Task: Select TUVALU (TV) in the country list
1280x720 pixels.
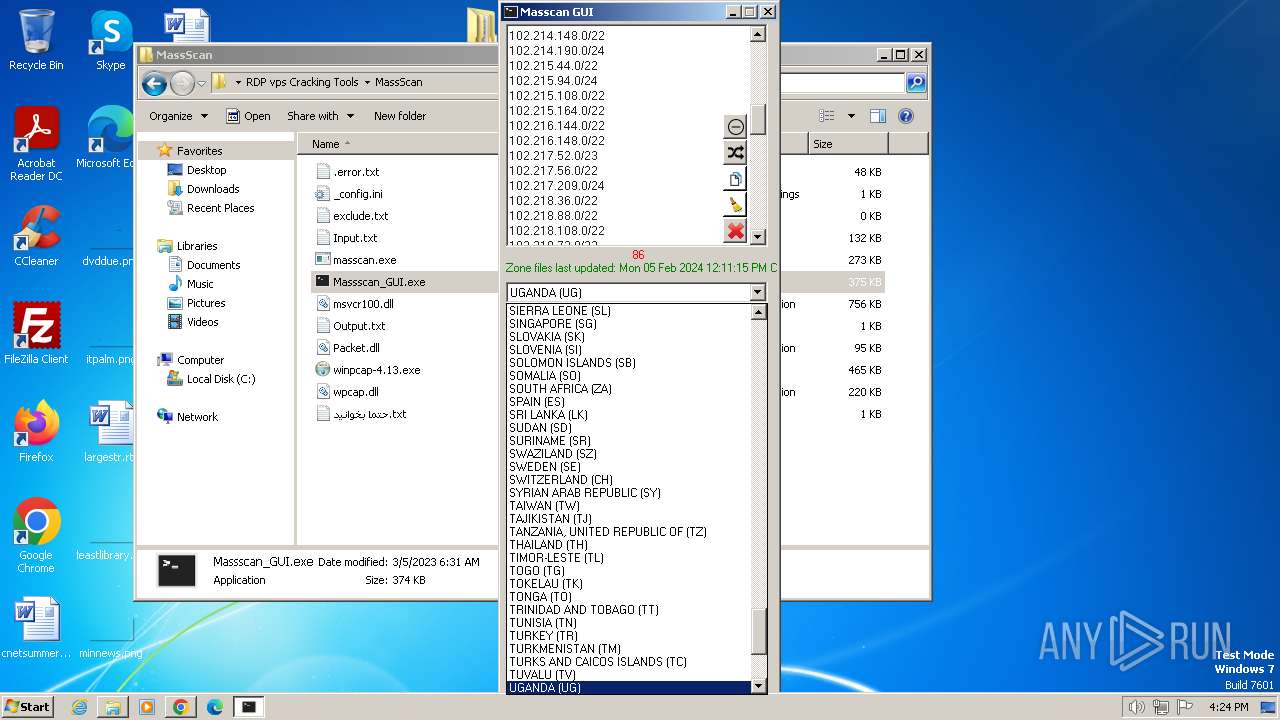Action: [542, 675]
